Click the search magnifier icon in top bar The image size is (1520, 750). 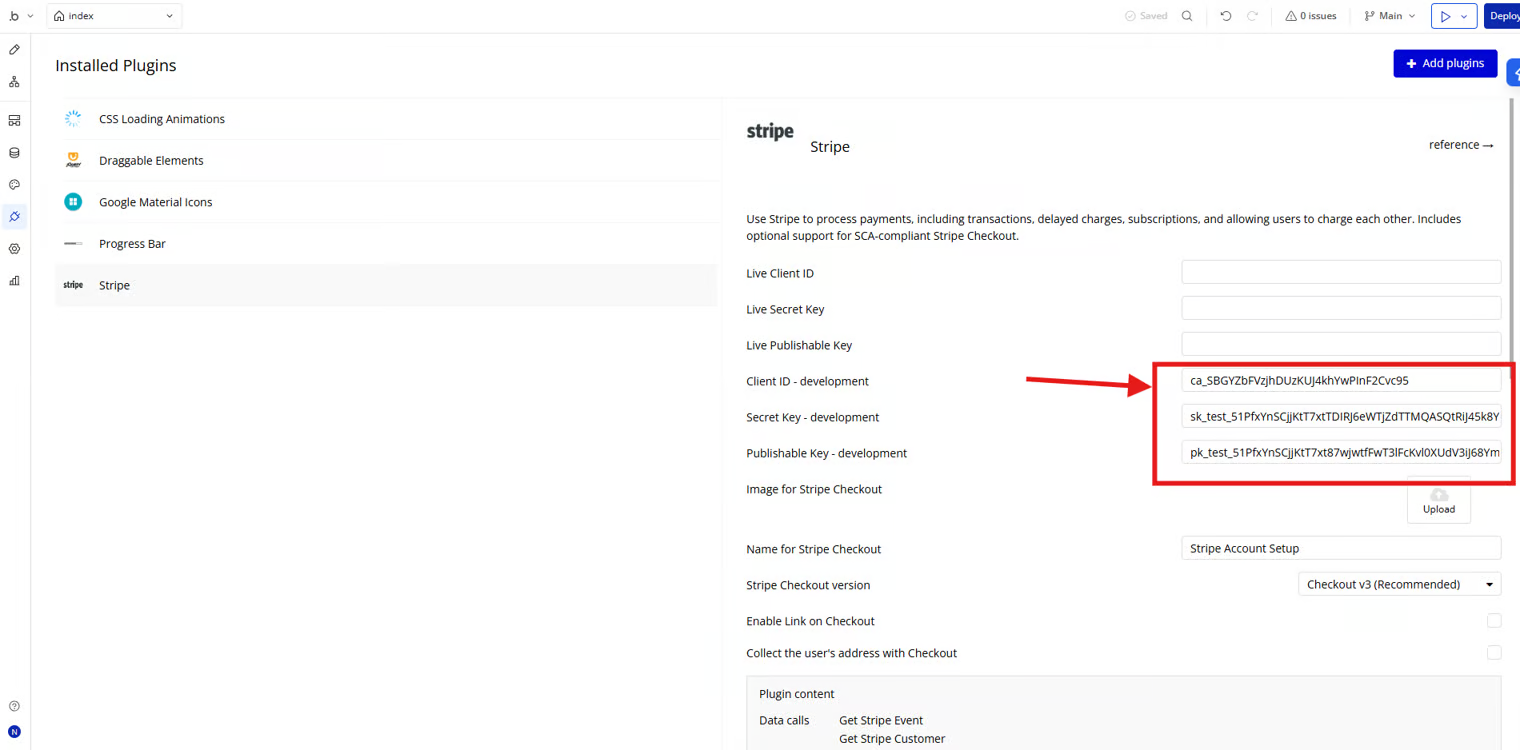[1187, 16]
